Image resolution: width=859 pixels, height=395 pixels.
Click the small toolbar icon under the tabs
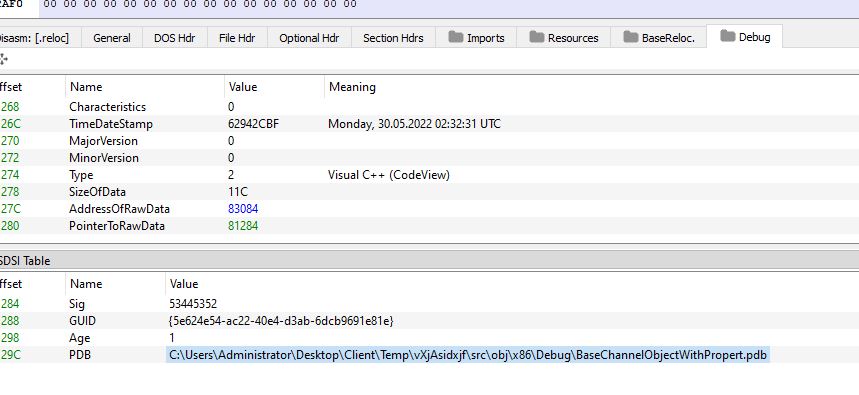(3, 59)
